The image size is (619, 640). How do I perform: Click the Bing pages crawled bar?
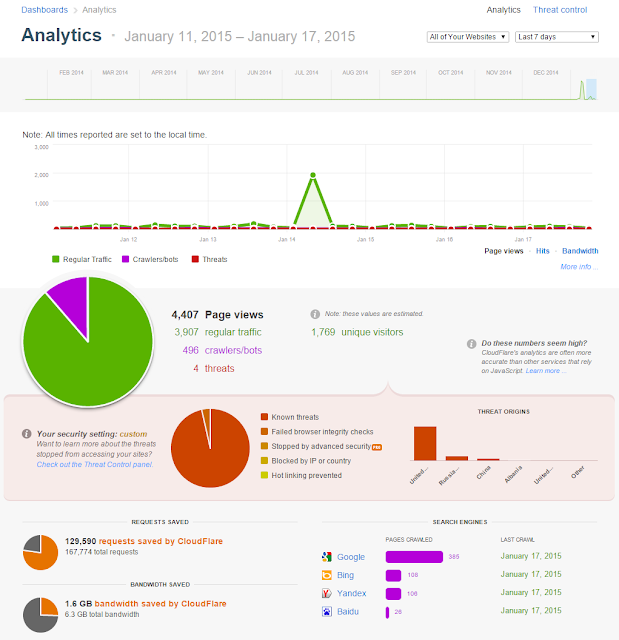point(393,575)
